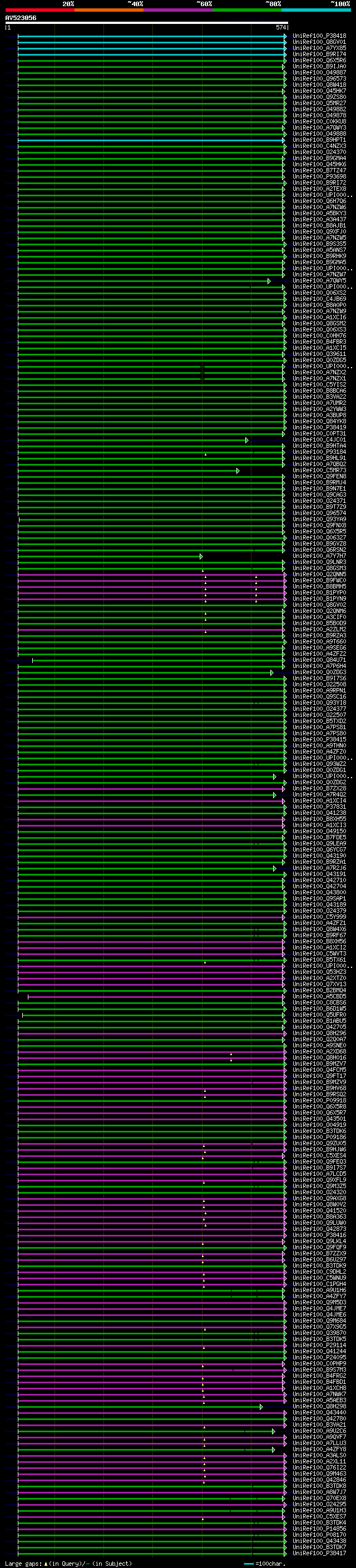
Task: Select the UniRef100_B9HL91 label
Action: point(319,458)
